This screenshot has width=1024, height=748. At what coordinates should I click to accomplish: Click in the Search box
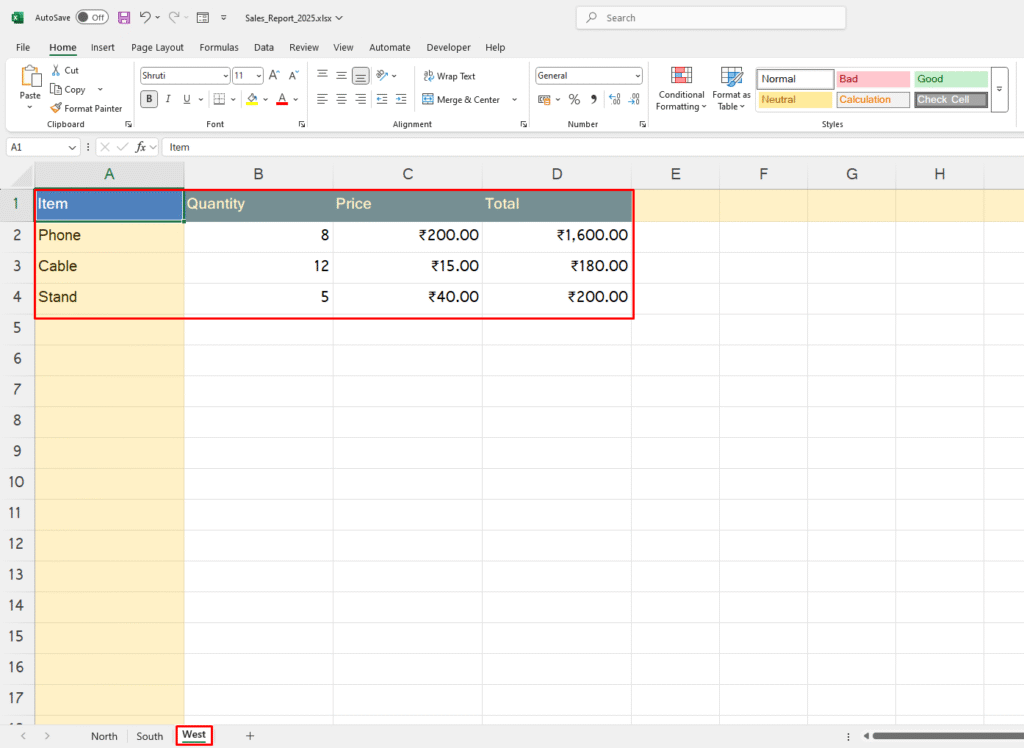tap(711, 18)
